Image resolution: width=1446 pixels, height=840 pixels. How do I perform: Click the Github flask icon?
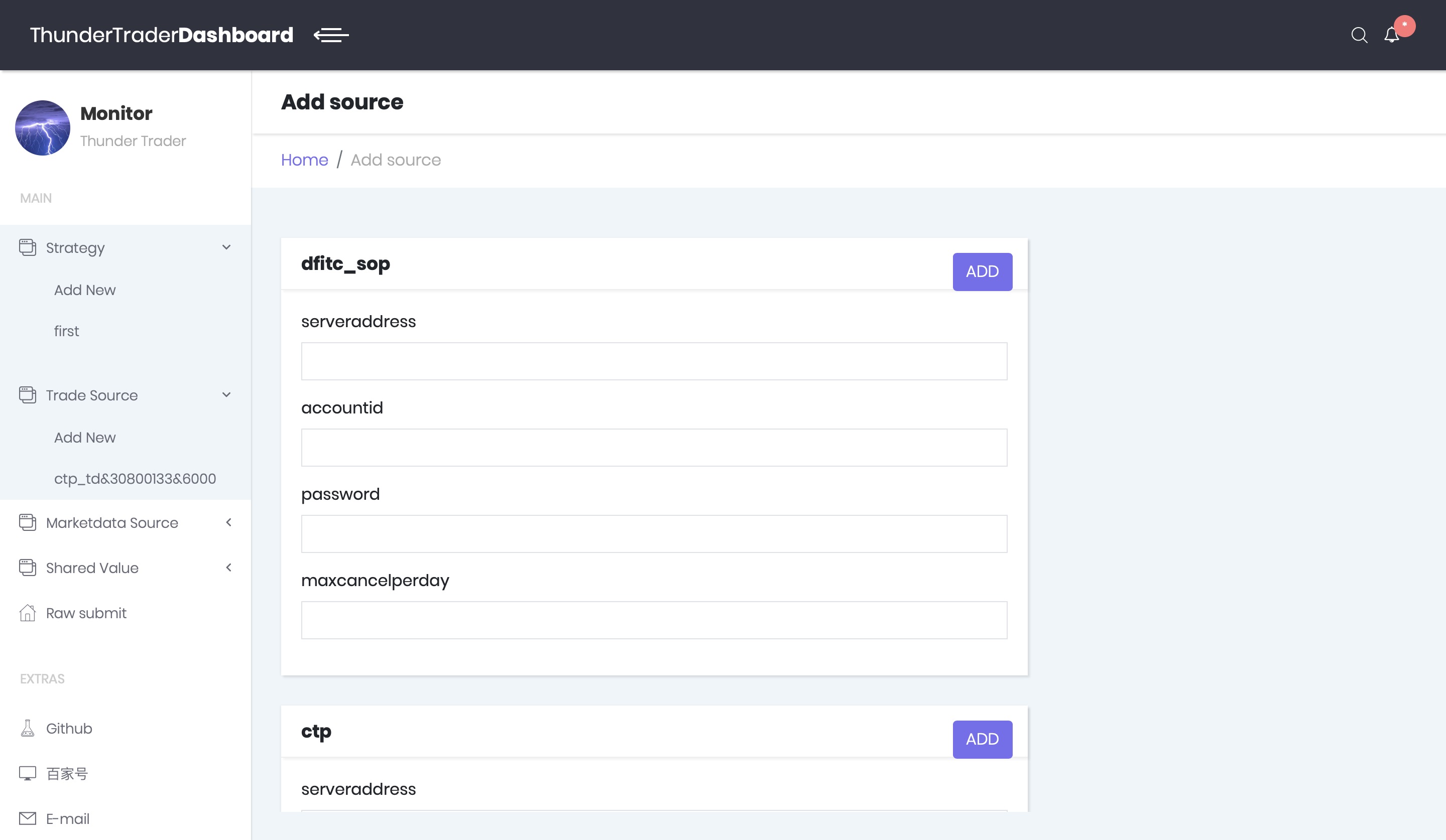pos(28,728)
